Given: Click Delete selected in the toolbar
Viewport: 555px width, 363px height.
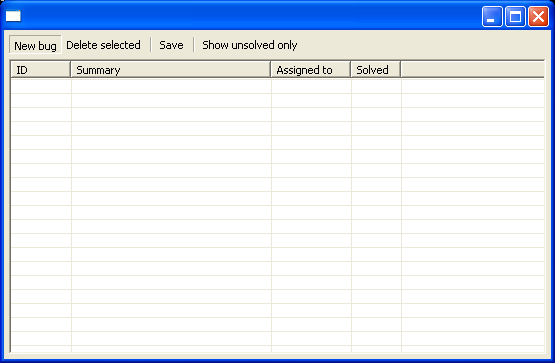Looking at the screenshot, I should [103, 45].
